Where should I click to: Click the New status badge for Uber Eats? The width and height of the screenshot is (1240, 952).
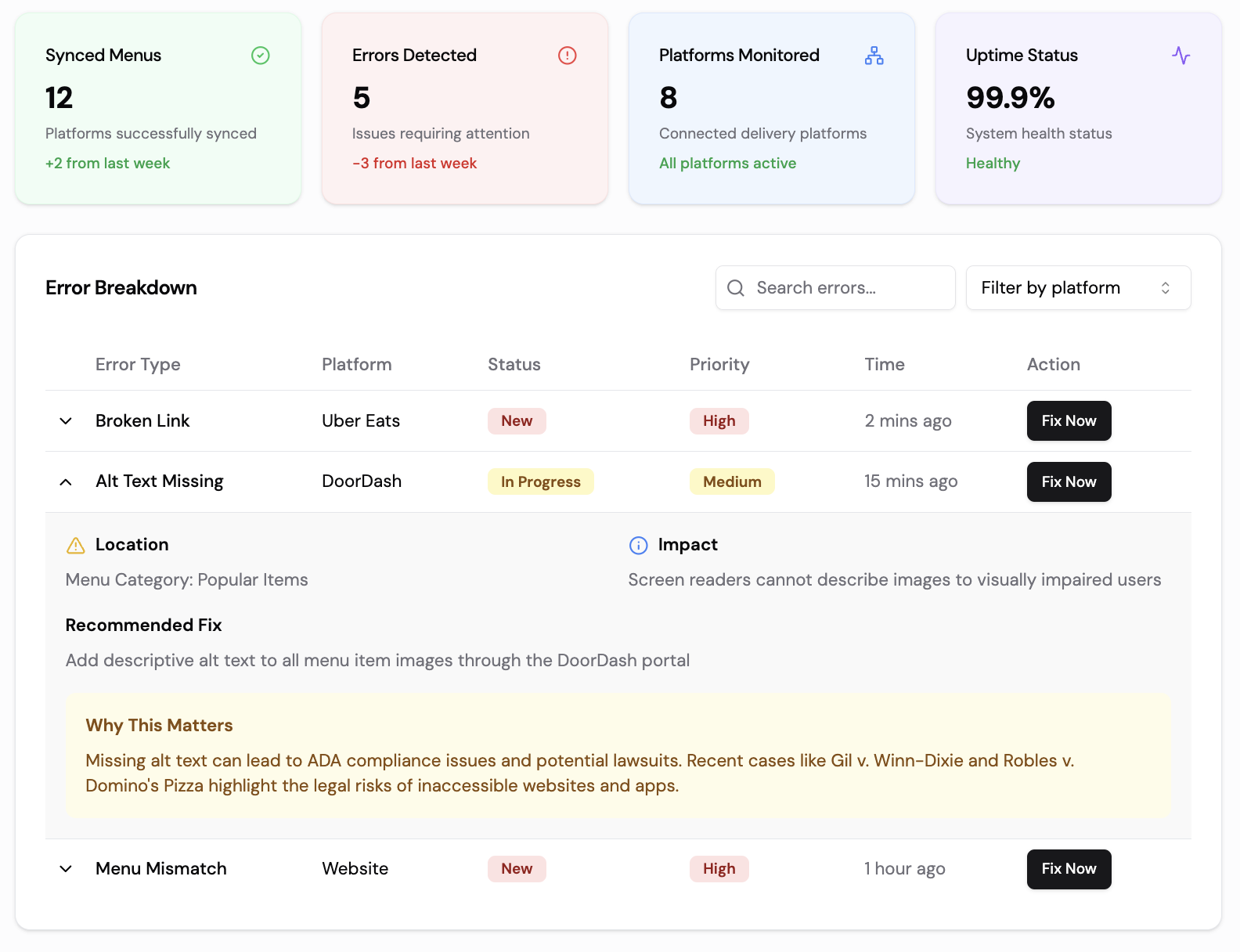coord(517,421)
